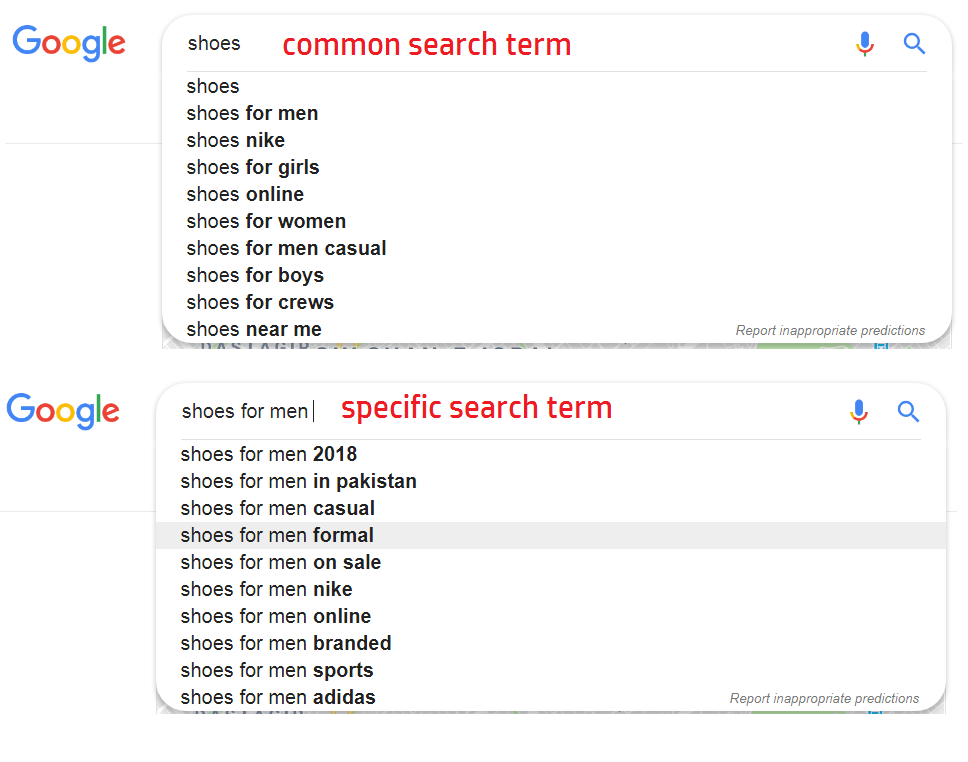
Task: Choose the 'shoes for girls' suggestion
Action: [252, 167]
